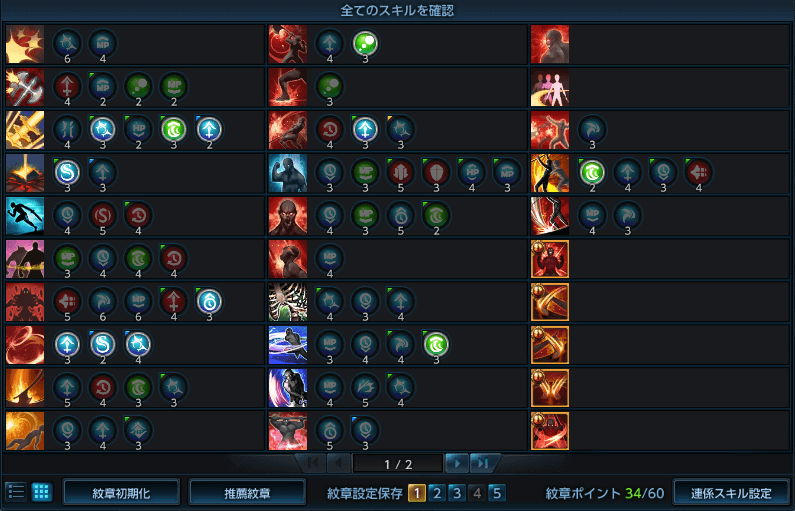Switch to list view layout
The width and height of the screenshot is (795, 511).
[16, 492]
